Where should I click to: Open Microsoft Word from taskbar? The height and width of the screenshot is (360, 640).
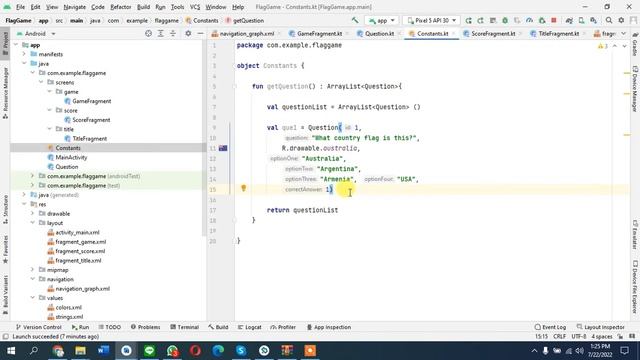[103, 351]
